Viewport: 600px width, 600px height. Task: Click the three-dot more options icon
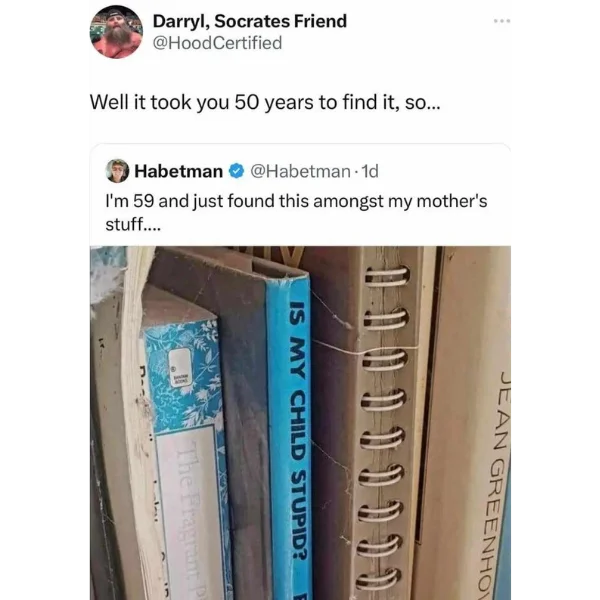click(x=502, y=21)
